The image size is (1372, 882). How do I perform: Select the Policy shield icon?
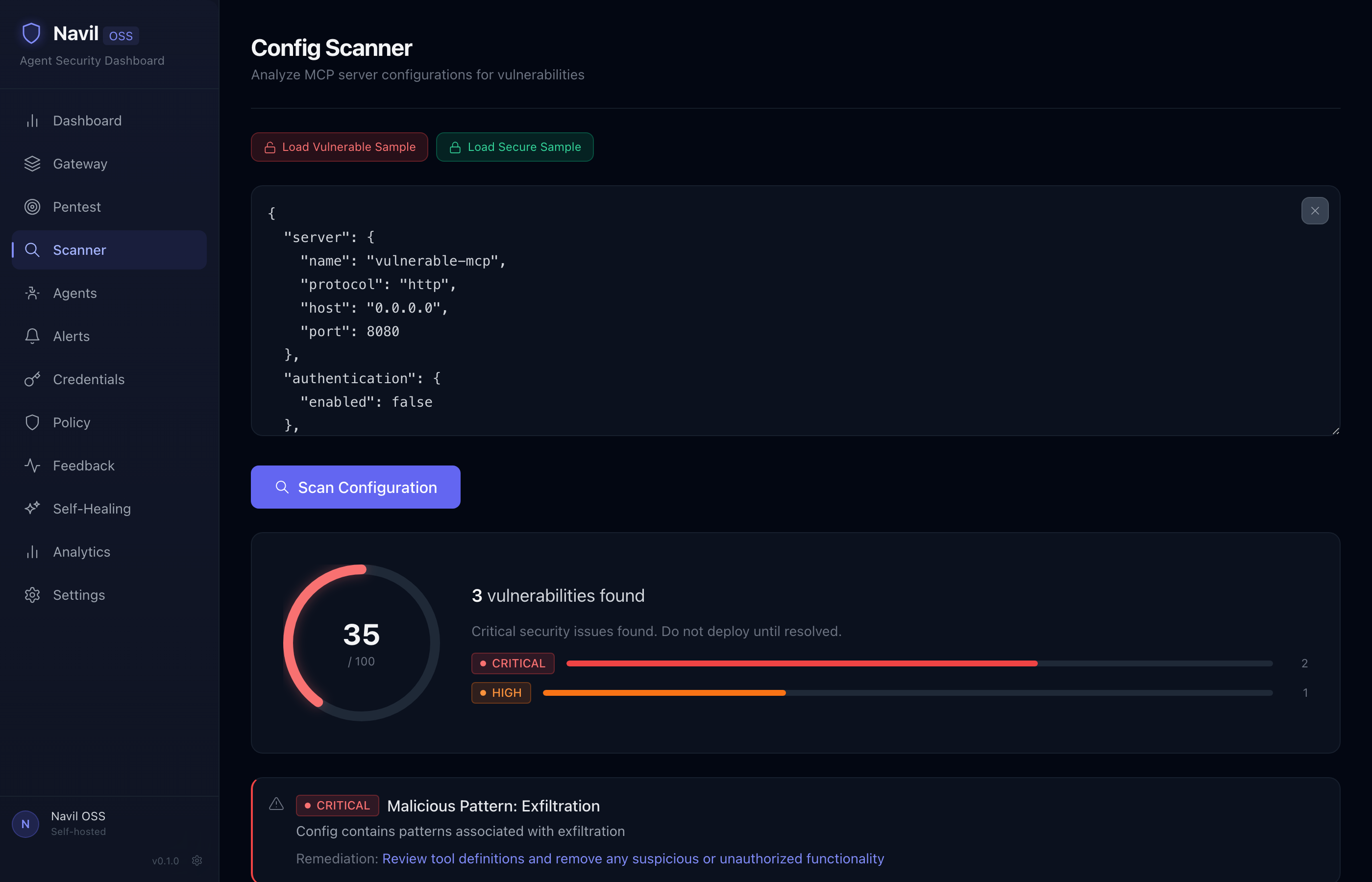tap(32, 422)
